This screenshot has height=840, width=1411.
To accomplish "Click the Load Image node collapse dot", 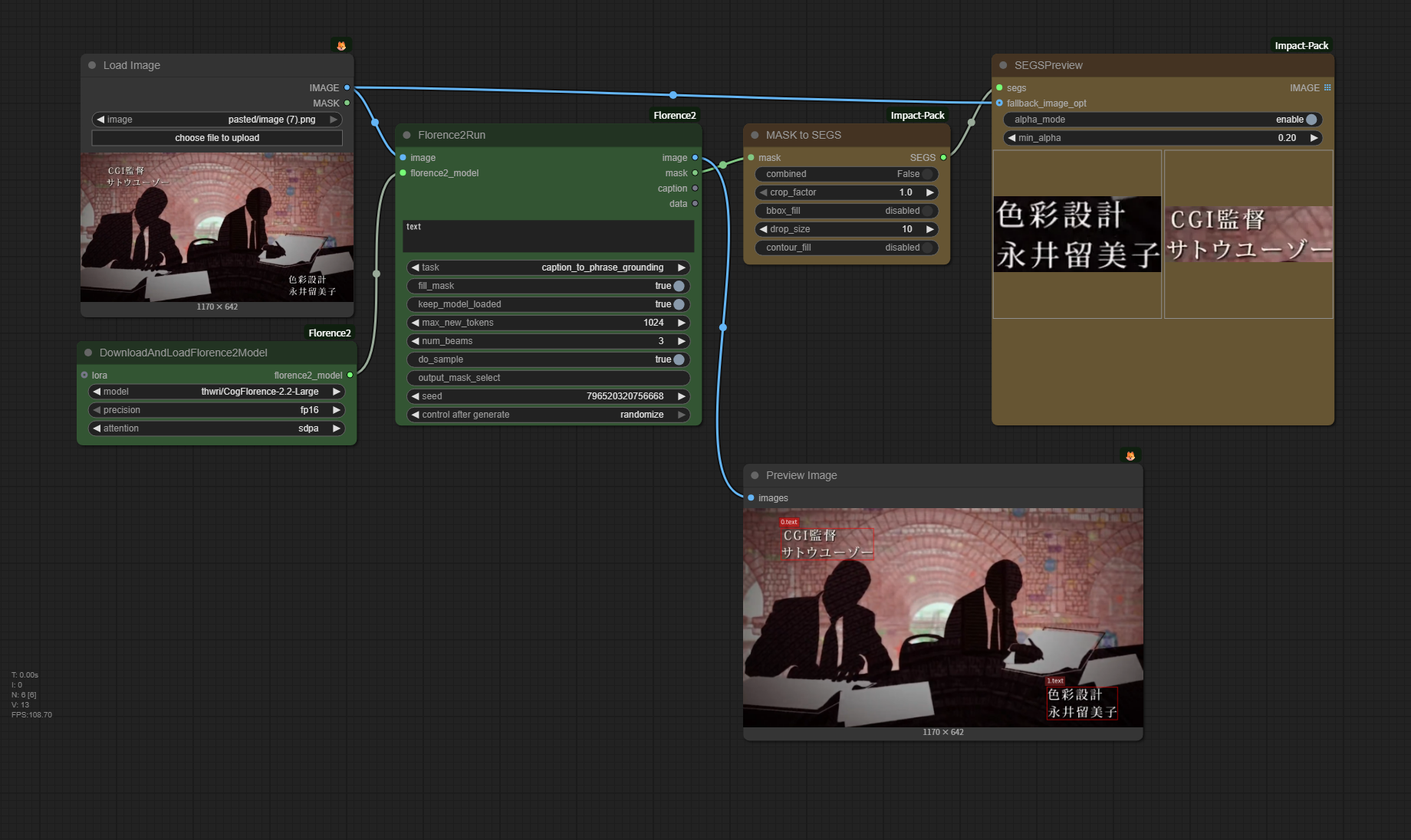I will [92, 65].
